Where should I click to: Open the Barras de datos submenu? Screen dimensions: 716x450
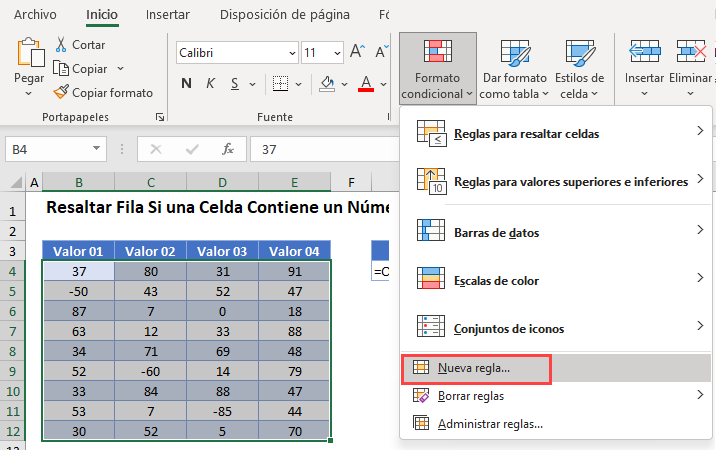coord(556,232)
